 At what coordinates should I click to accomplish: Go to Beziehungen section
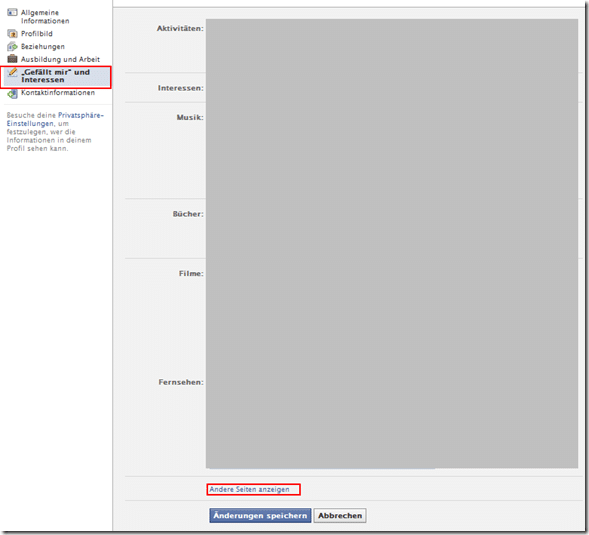(x=43, y=47)
